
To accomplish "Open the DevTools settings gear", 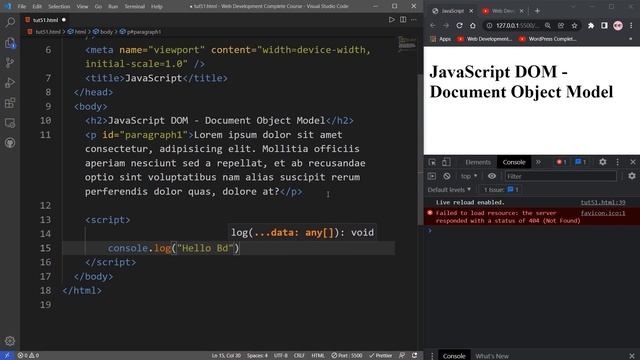I will (x=602, y=162).
